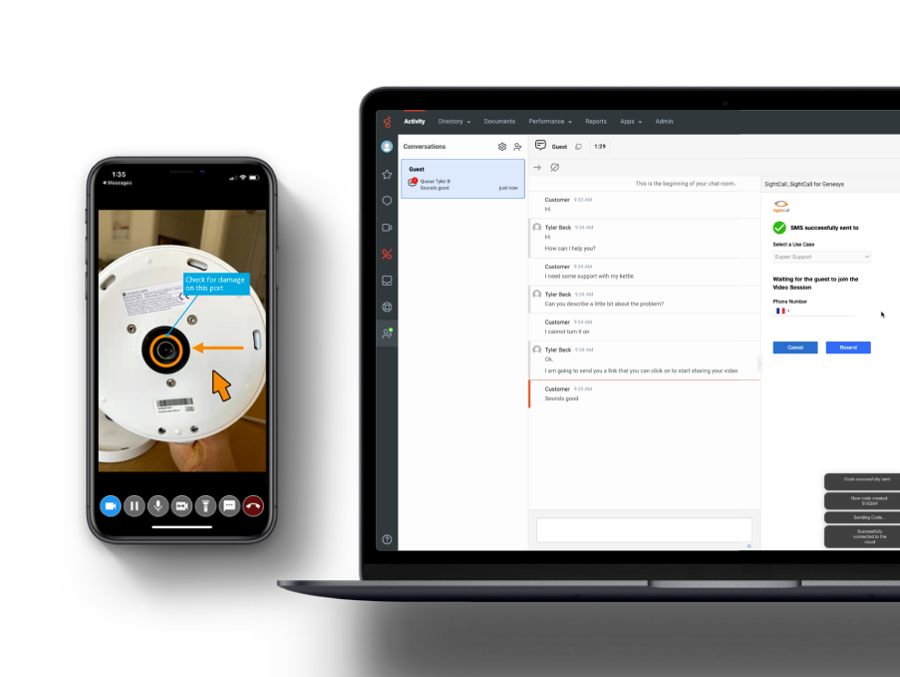Click the chat message input field
900x677 pixels.
(644, 529)
